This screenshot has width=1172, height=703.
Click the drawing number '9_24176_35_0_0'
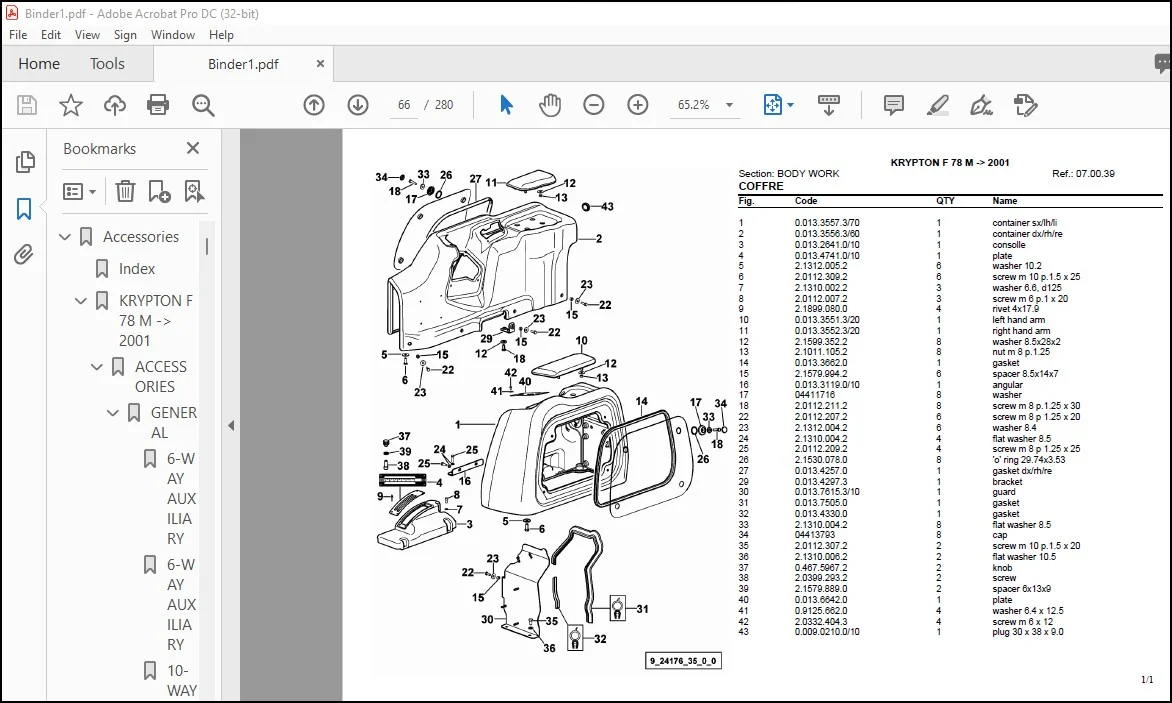683,661
